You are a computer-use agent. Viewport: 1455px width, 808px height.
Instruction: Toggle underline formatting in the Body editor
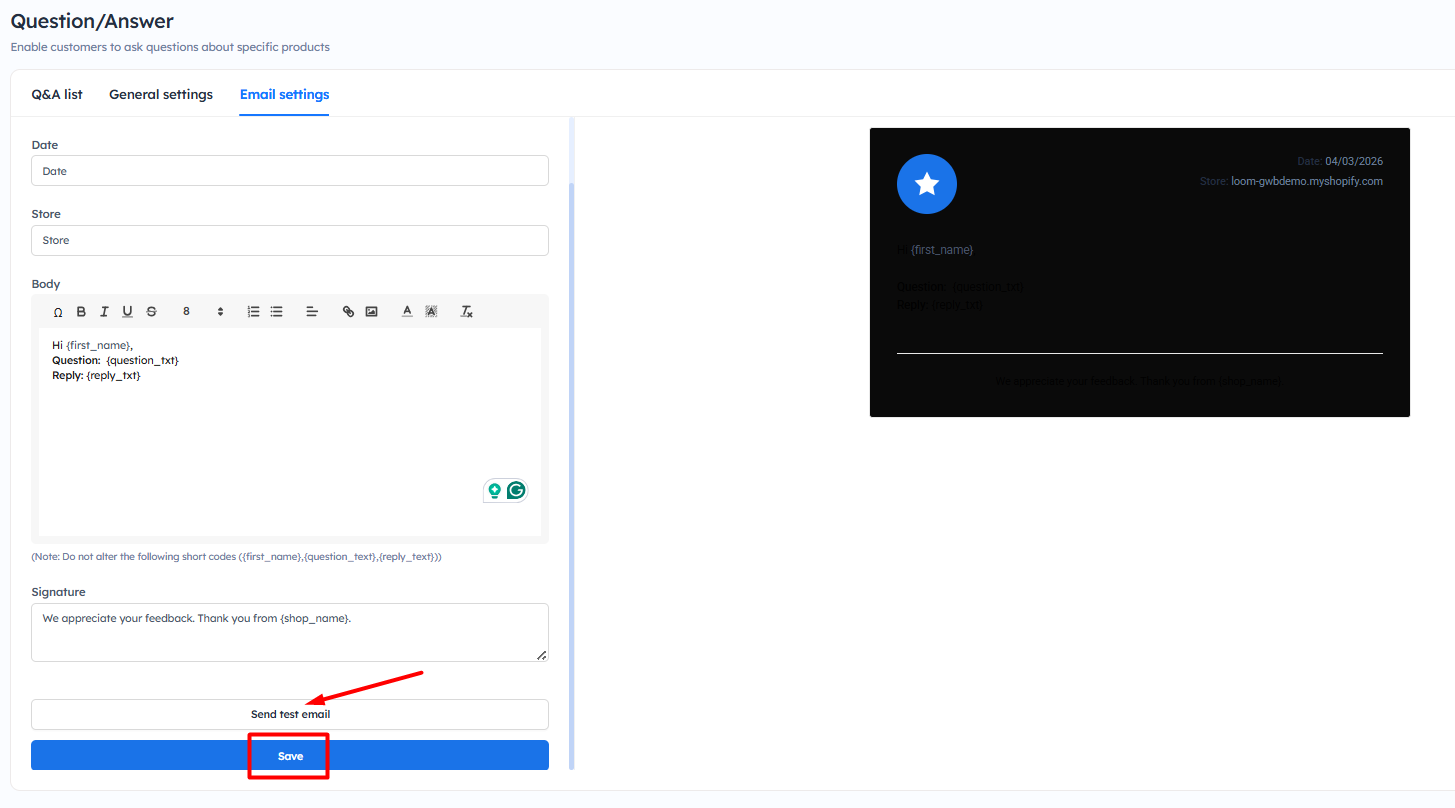[127, 312]
